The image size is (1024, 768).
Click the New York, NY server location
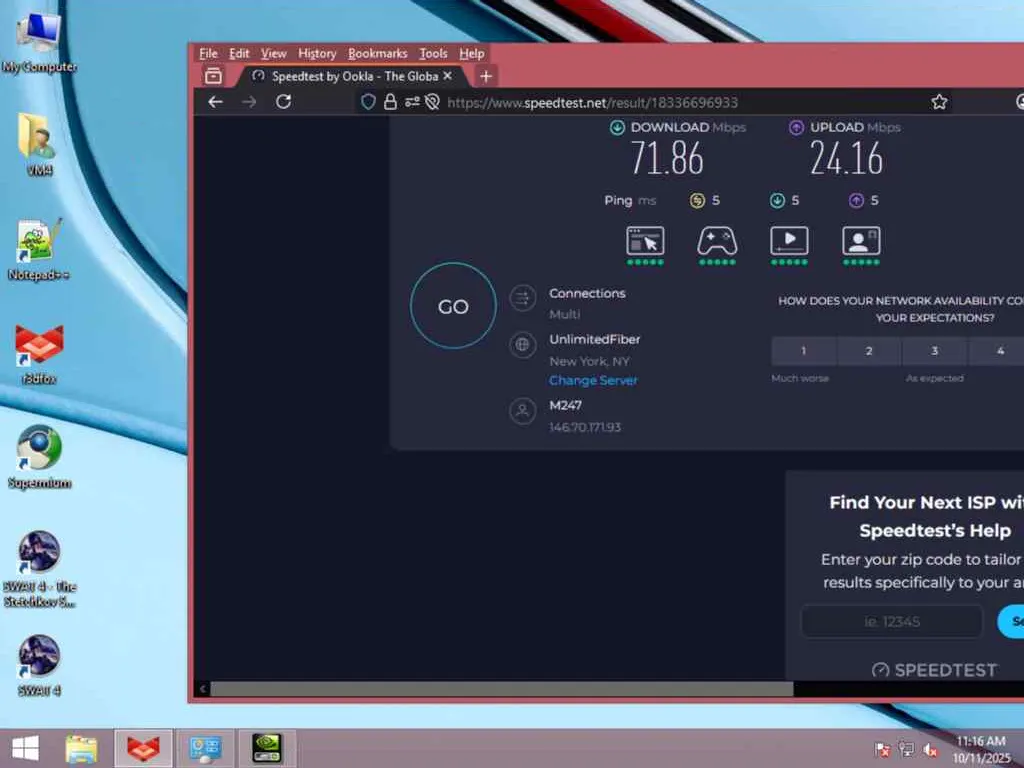(589, 361)
